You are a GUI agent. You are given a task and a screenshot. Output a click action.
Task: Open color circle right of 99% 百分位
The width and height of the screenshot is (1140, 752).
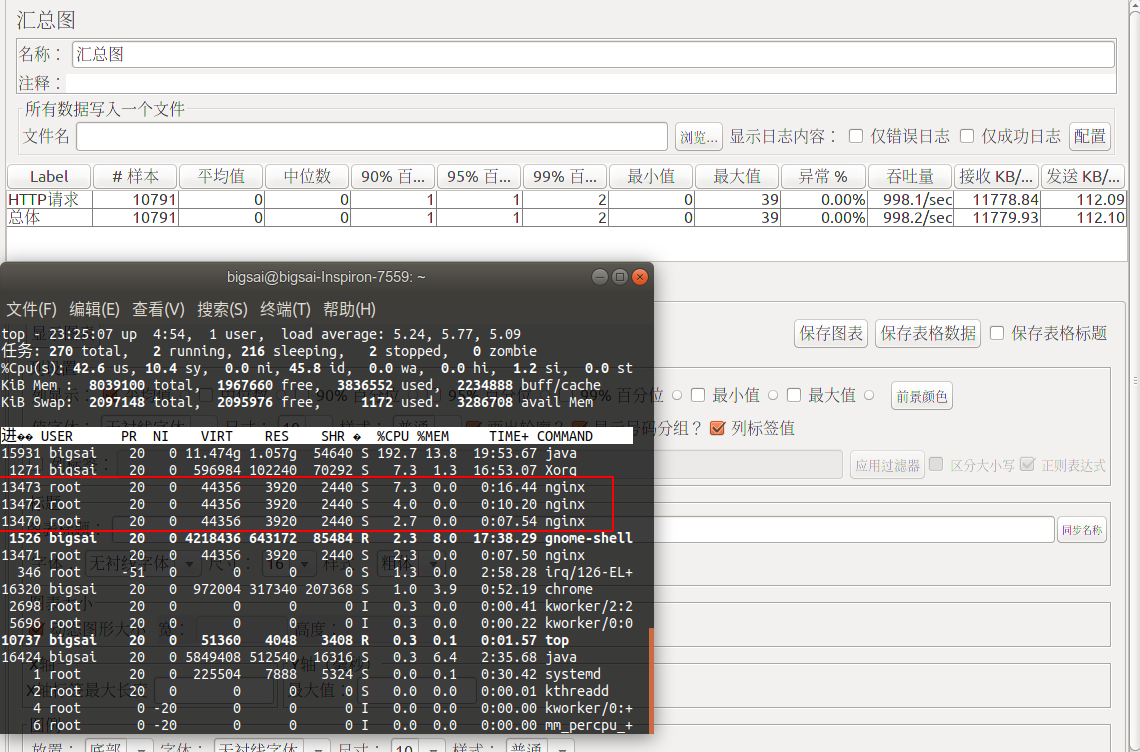[677, 395]
